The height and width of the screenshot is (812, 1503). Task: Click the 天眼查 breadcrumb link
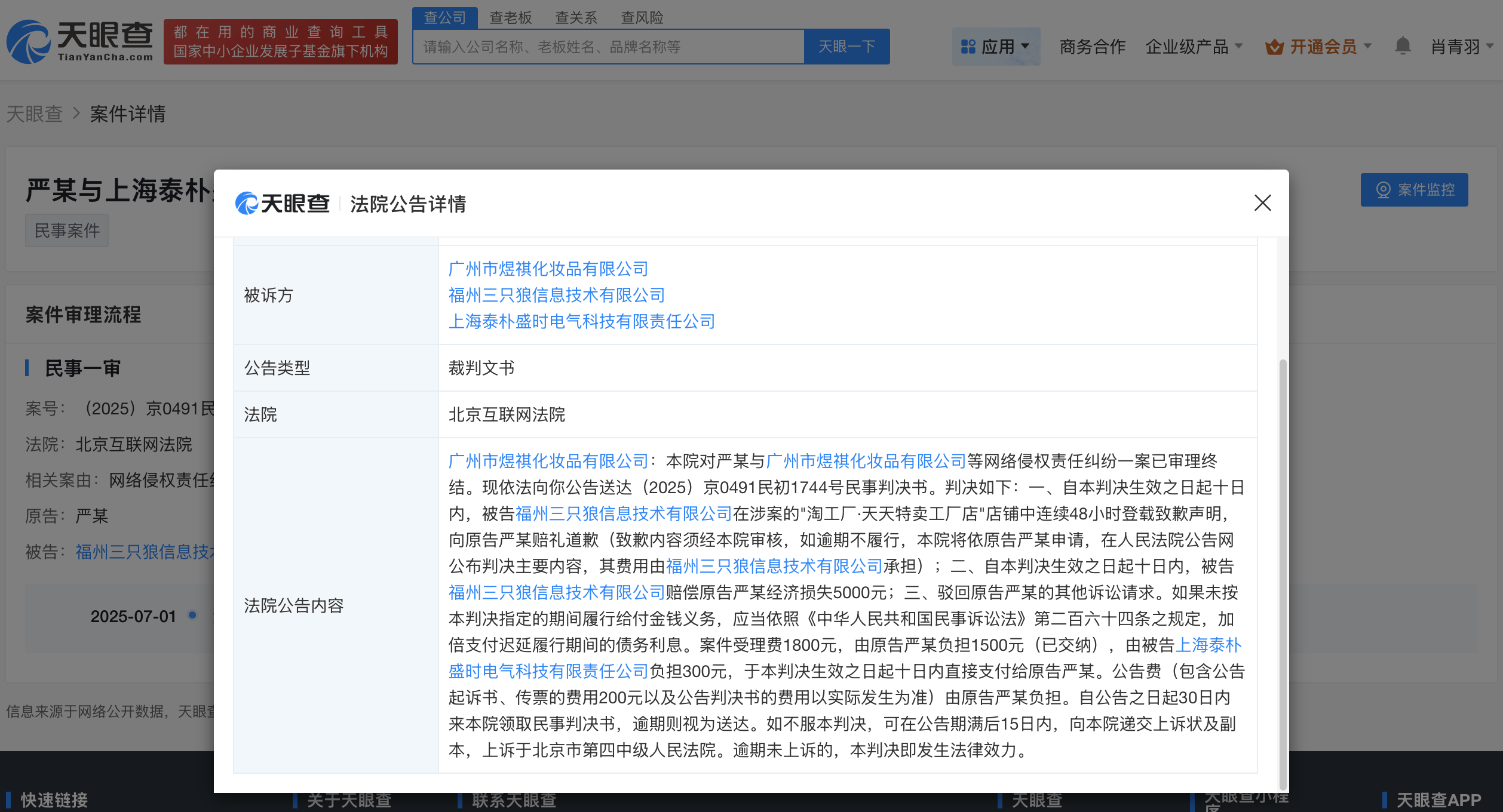click(35, 114)
